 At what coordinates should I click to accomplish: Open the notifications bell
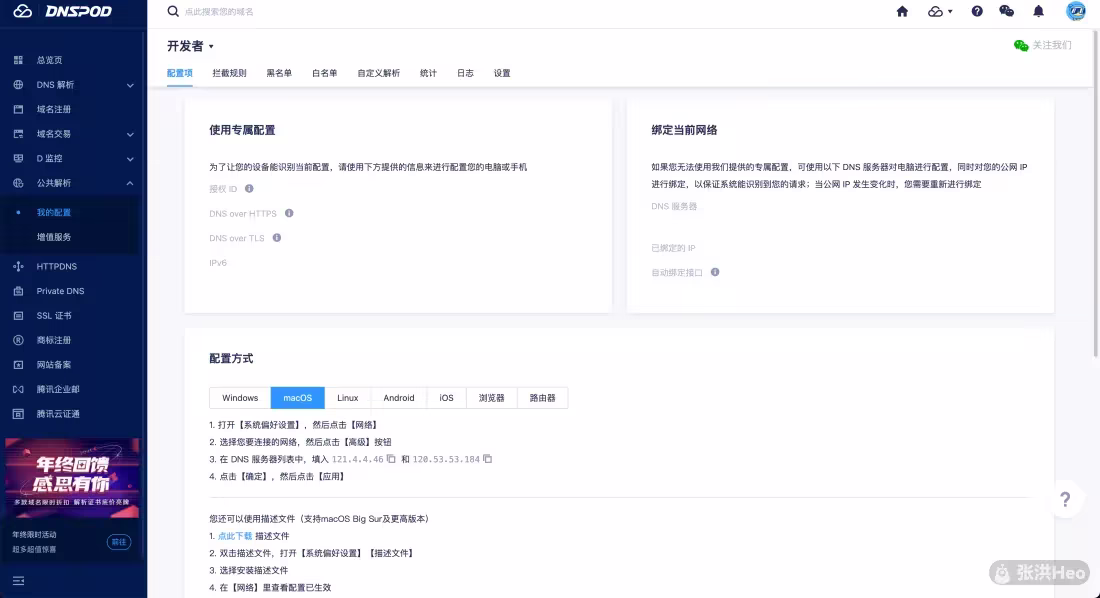1038,11
